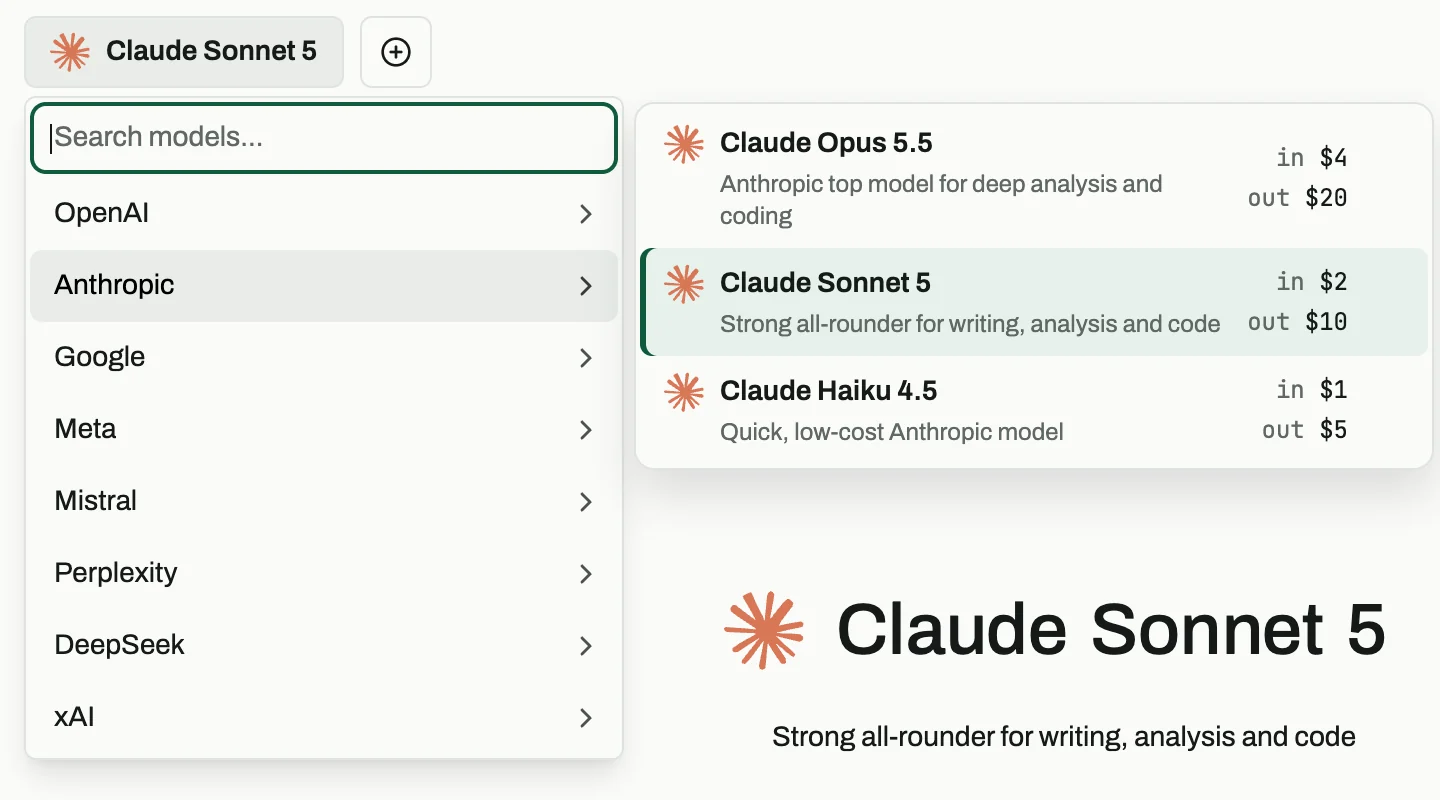The width and height of the screenshot is (1440, 800).
Task: Open the Meta provider submenu
Action: click(x=324, y=429)
